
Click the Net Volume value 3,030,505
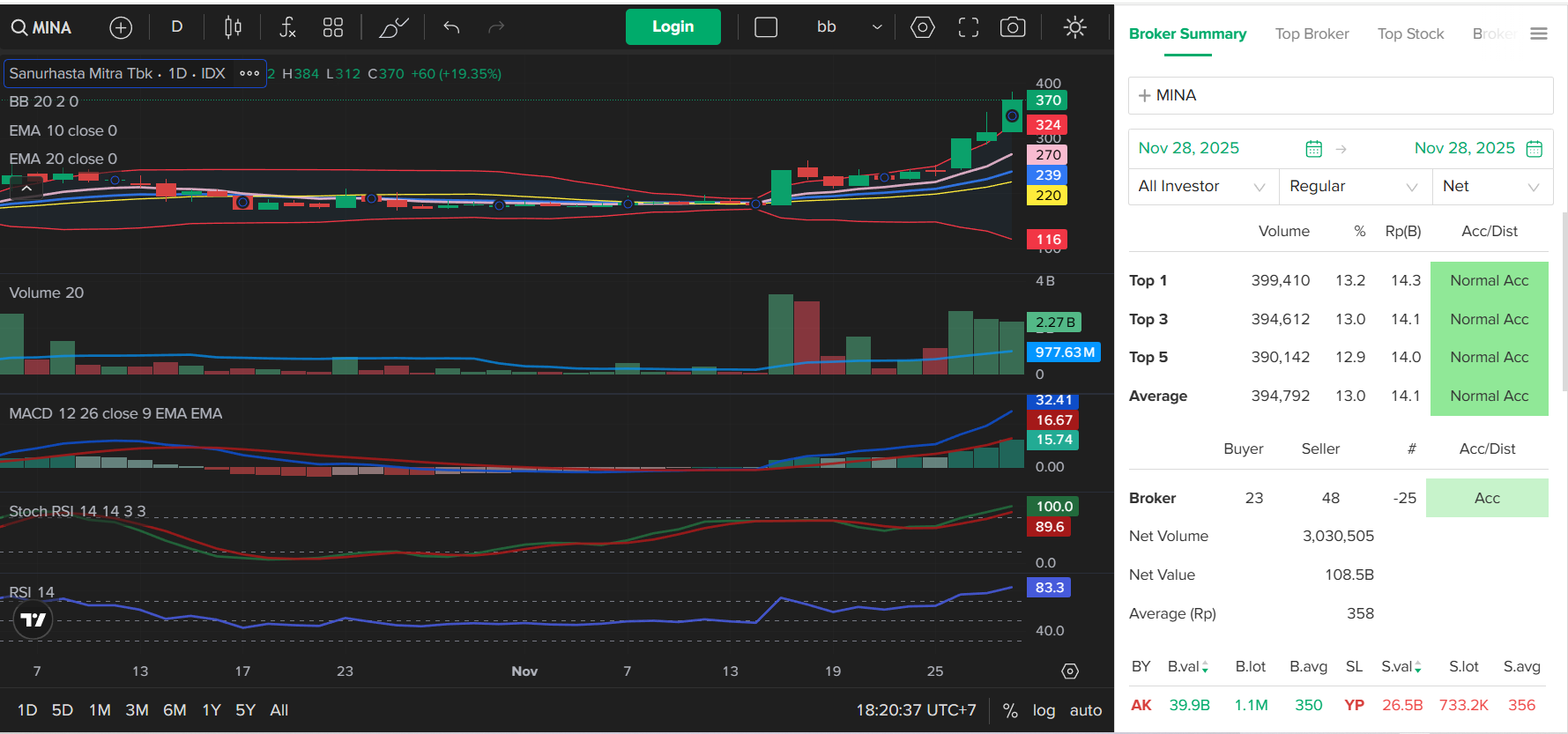pyautogui.click(x=1338, y=536)
